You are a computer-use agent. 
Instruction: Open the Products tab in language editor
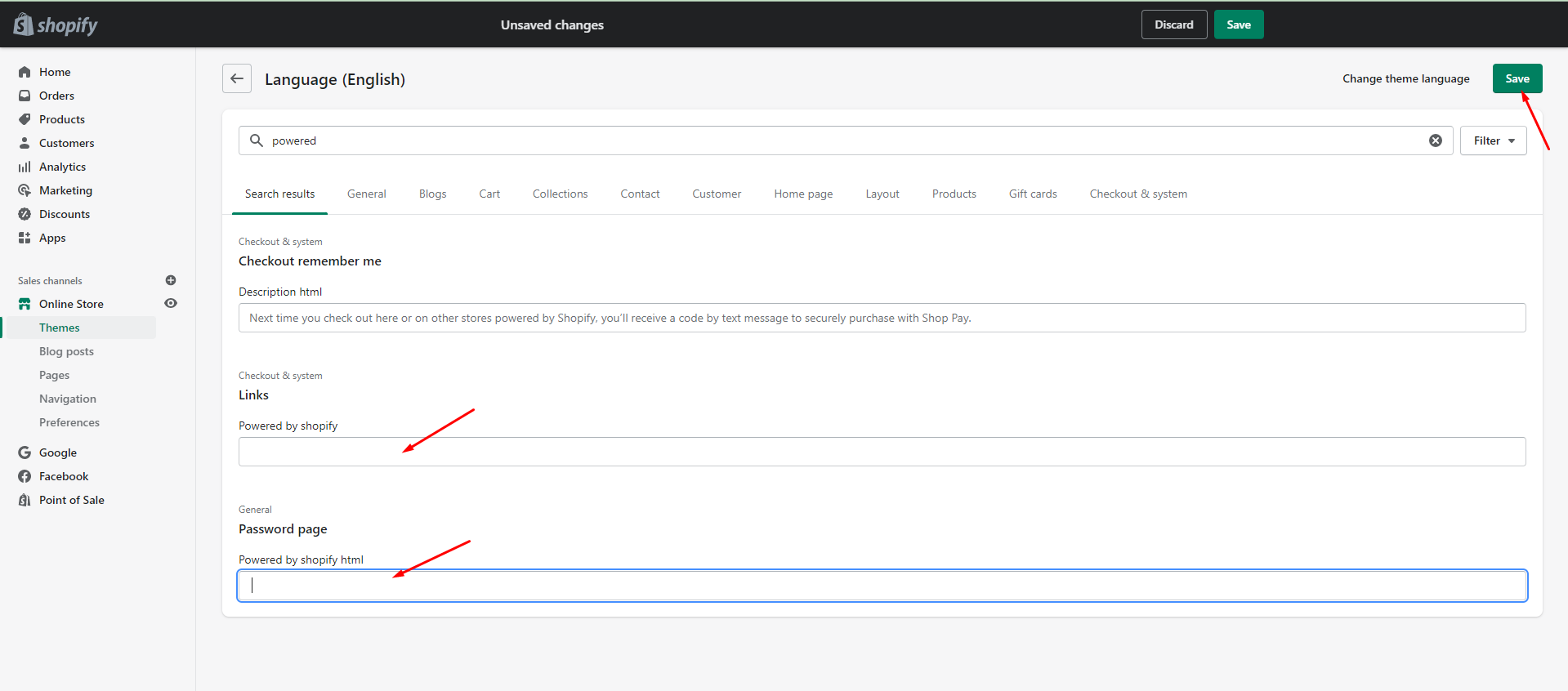954,194
